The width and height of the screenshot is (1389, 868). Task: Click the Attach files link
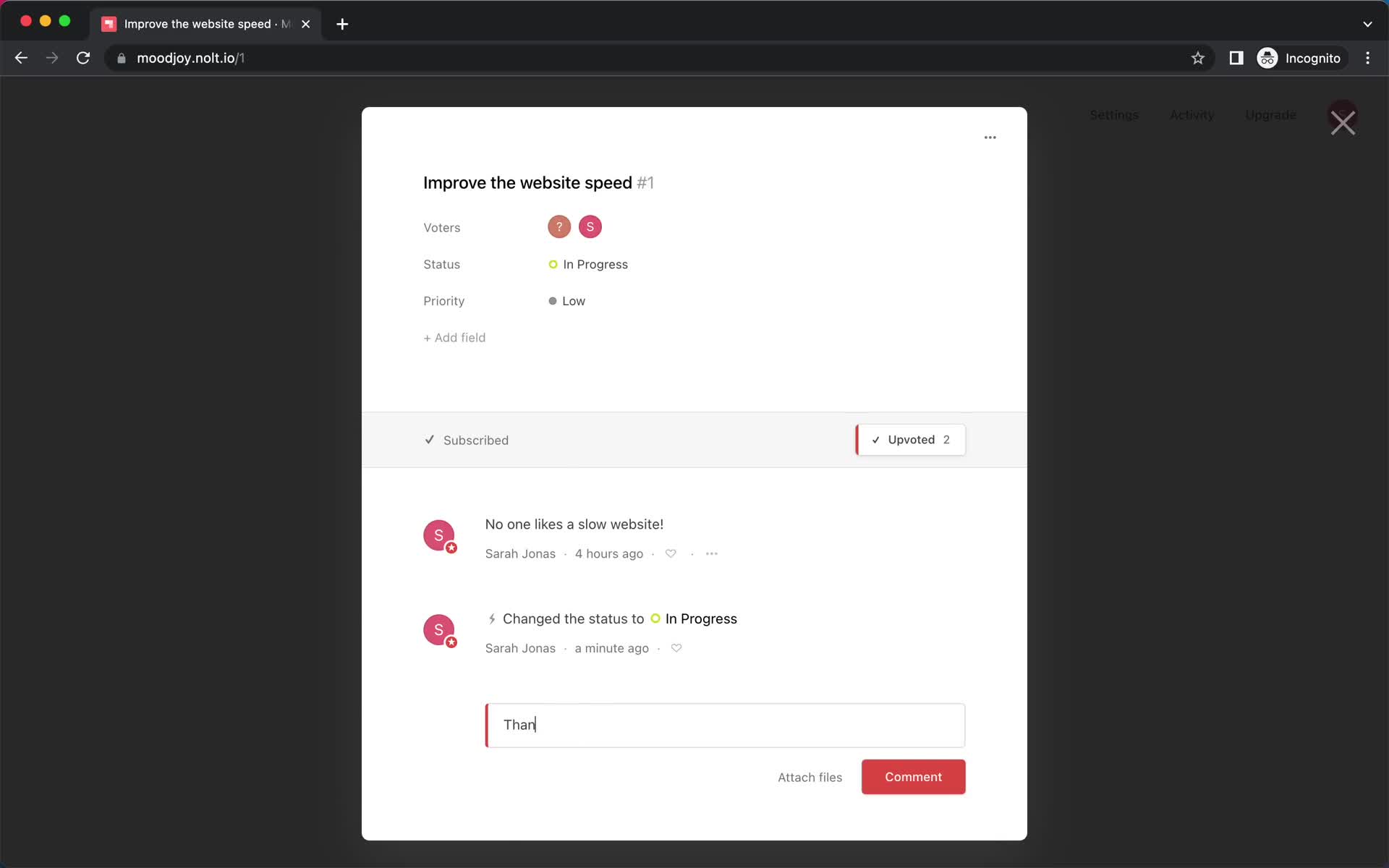click(x=809, y=777)
